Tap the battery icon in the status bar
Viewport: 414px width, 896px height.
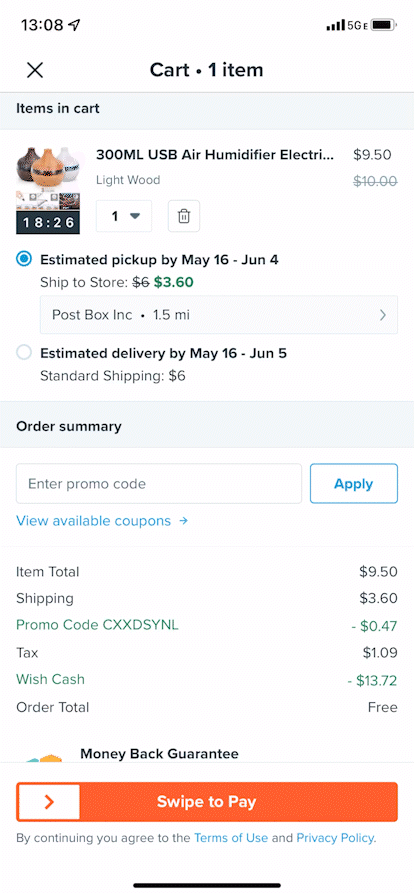point(384,25)
